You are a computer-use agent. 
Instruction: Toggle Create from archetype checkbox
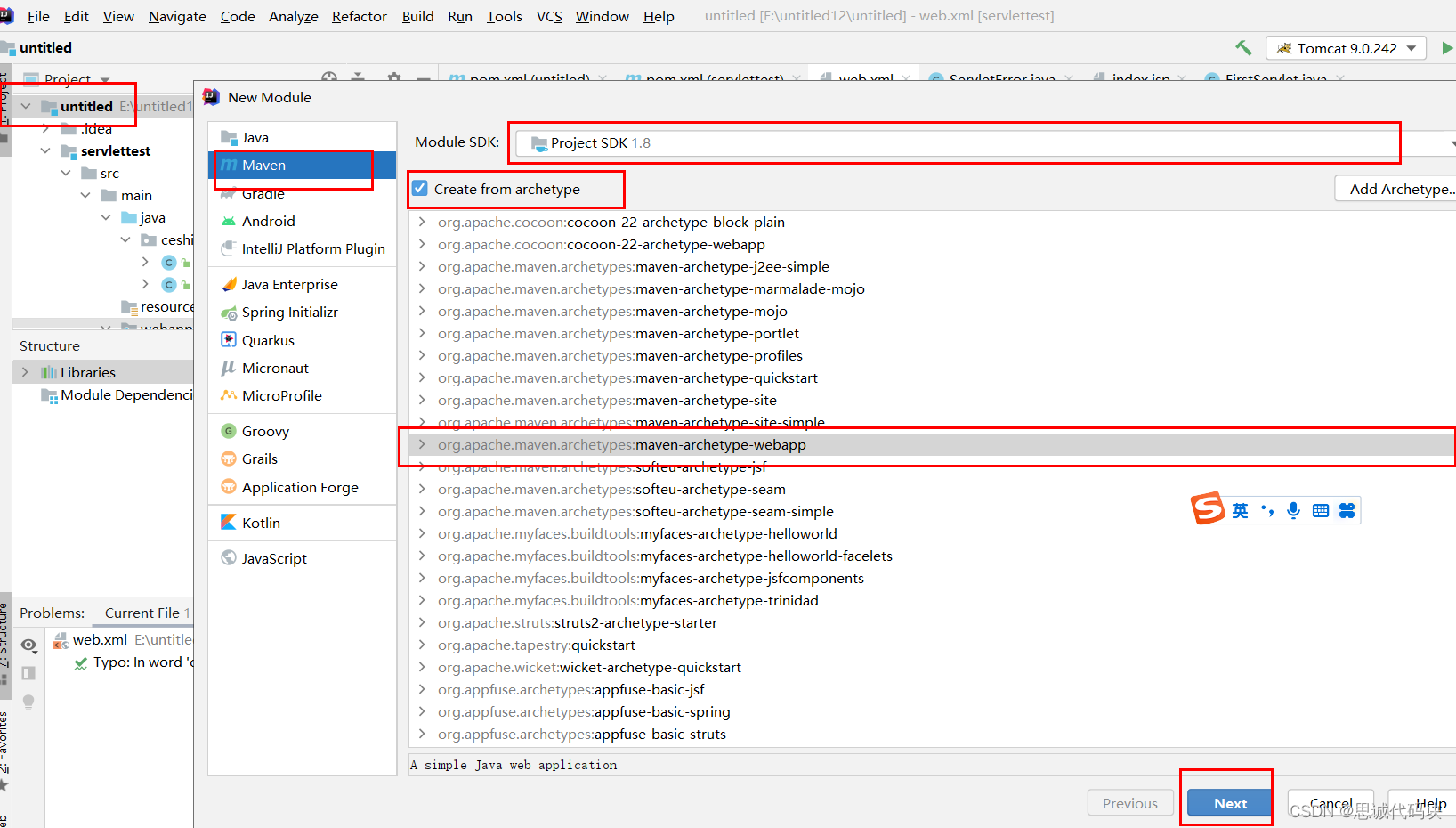[420, 189]
